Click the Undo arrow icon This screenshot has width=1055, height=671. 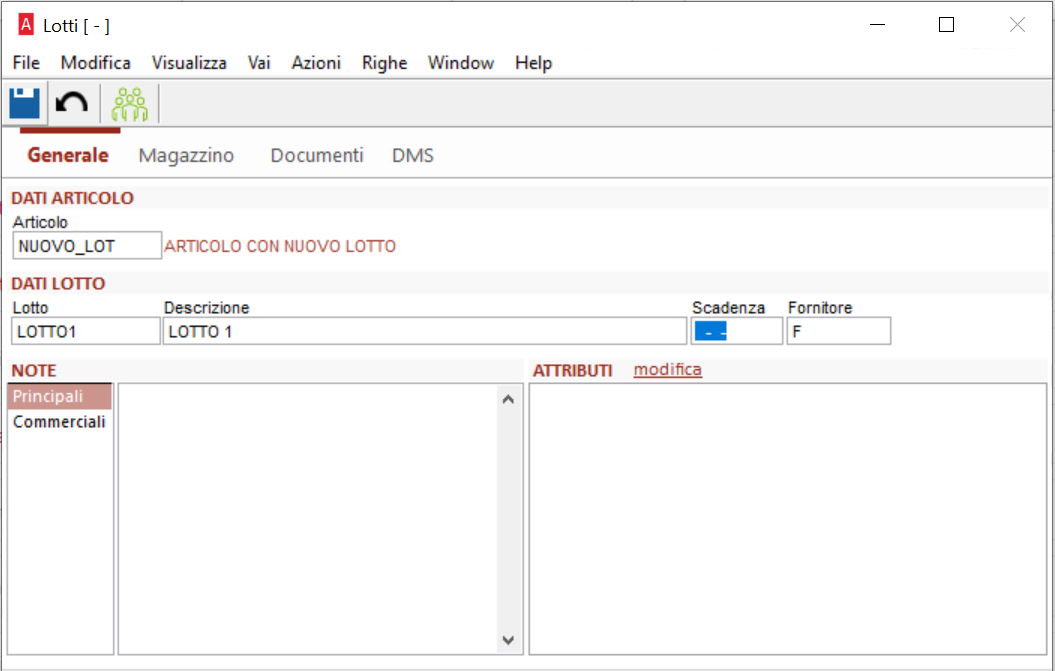pyautogui.click(x=72, y=103)
